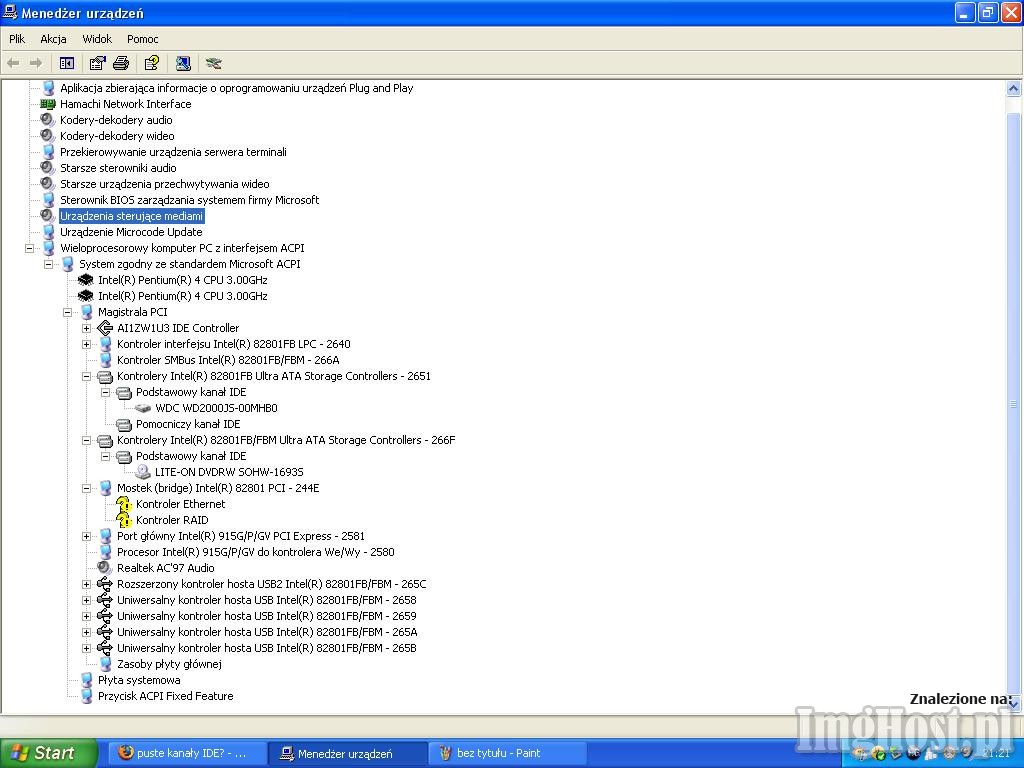Expand Kontroler interfejsu Intel 82801FB LPC - 2640
1024x768 pixels.
(86, 344)
